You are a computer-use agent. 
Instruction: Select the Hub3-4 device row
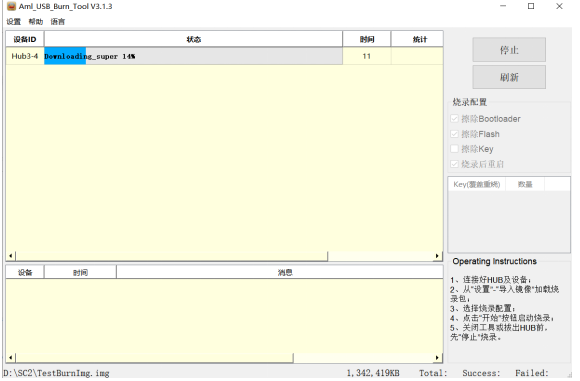click(225, 56)
